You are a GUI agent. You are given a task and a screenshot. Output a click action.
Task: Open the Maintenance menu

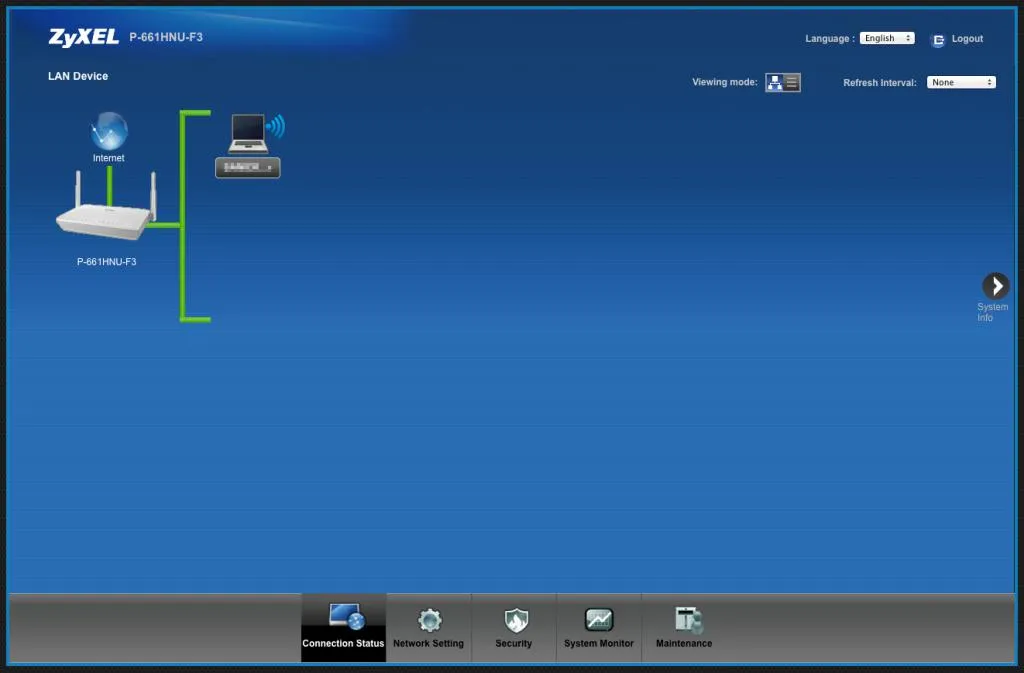[684, 627]
